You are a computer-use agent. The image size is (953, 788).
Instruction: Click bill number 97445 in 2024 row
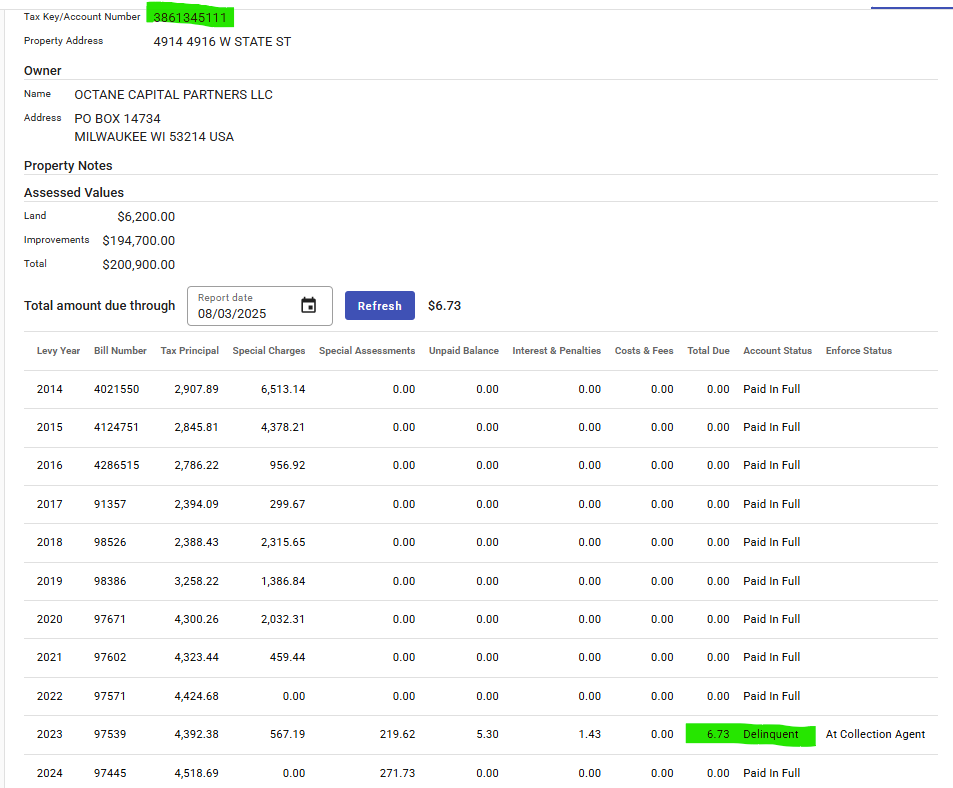click(110, 773)
